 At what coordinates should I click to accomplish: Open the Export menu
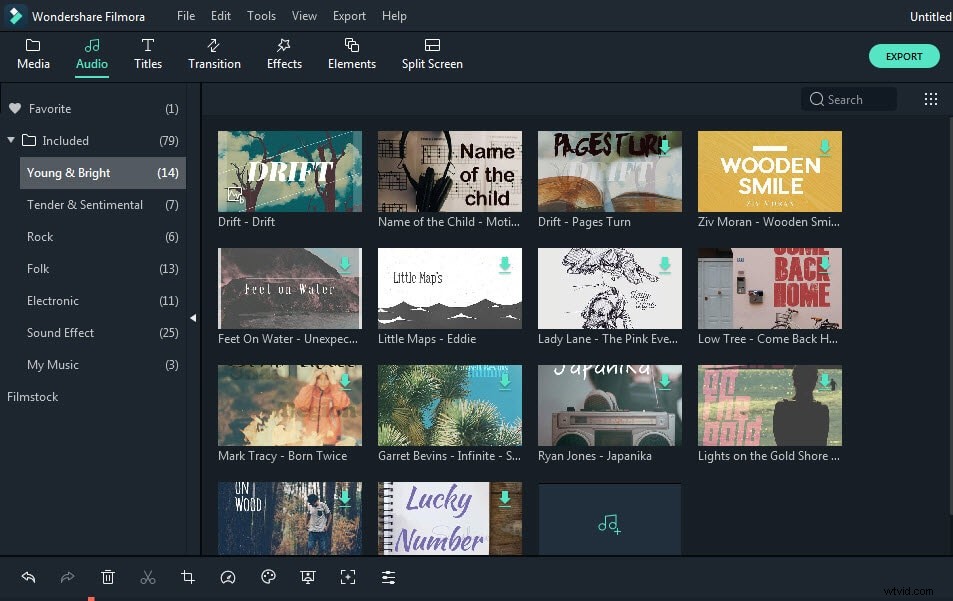coord(349,16)
